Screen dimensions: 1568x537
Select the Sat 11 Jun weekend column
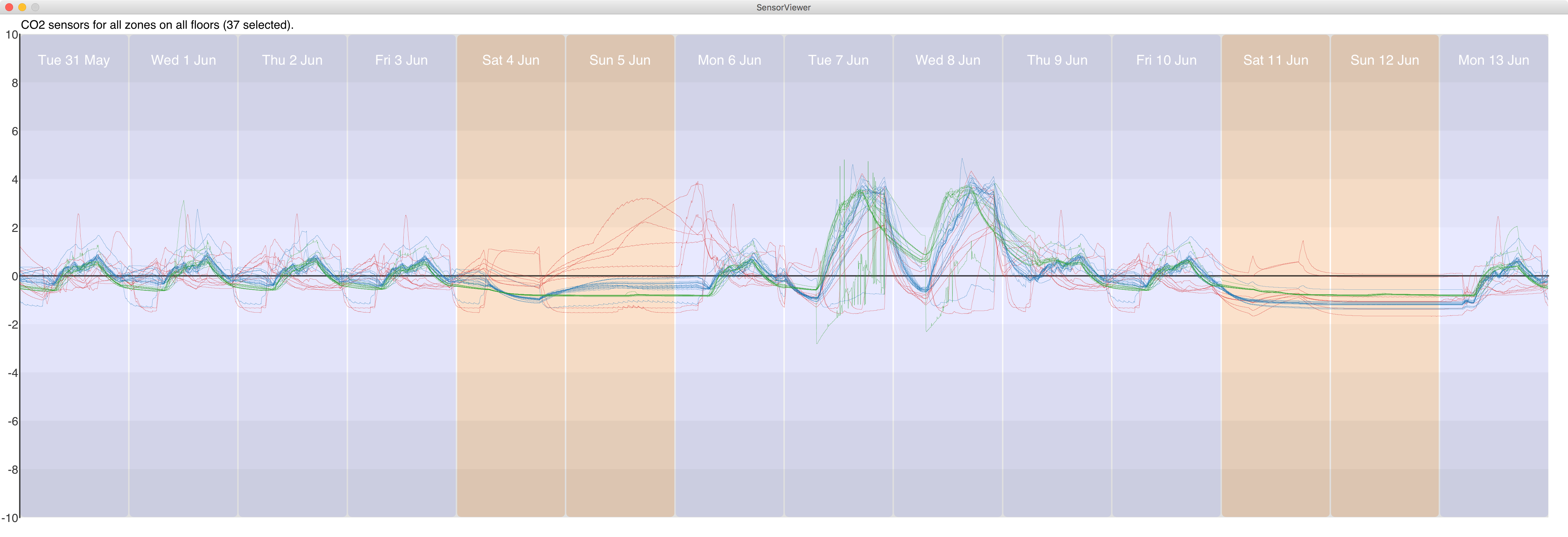click(1275, 275)
